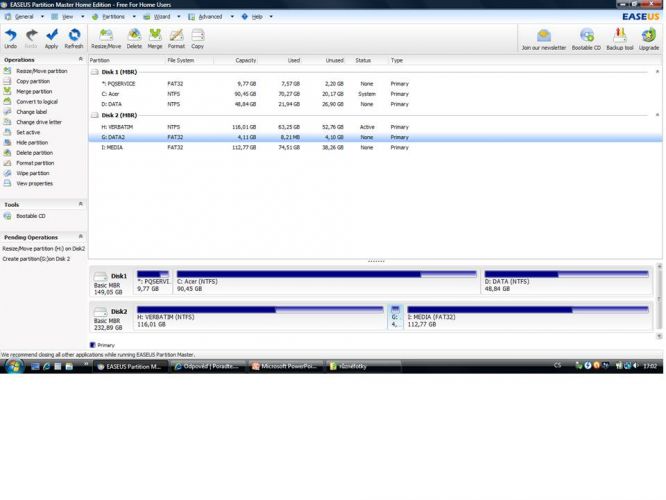
Task: Select the small G: block on Disk2 map
Action: point(395,317)
